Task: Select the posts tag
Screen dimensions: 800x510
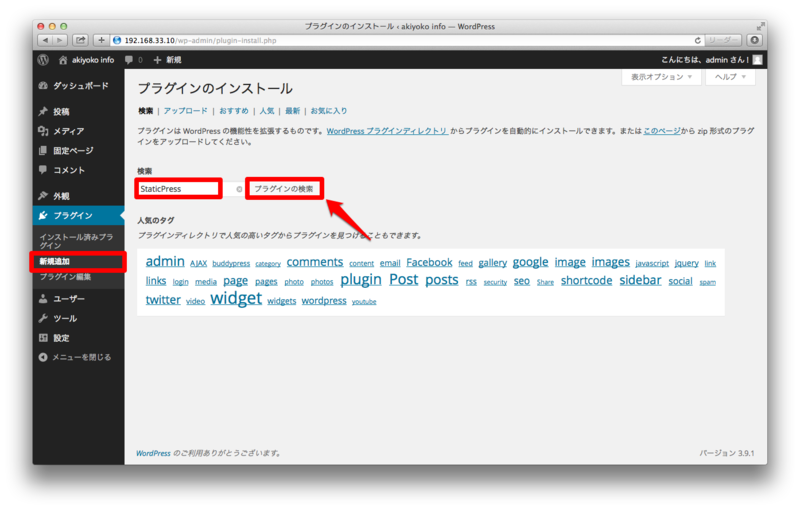Action: (x=442, y=280)
